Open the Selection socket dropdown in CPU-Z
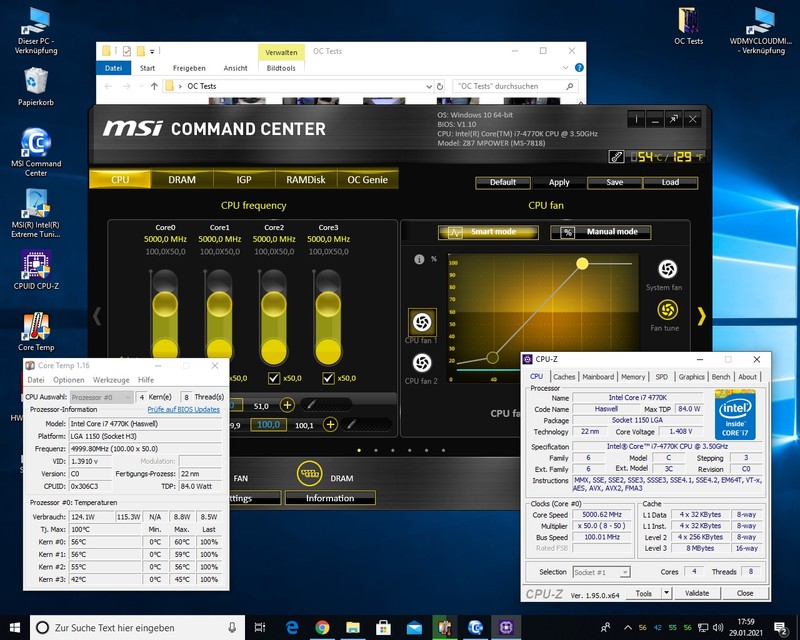The height and width of the screenshot is (640, 800). 602,572
